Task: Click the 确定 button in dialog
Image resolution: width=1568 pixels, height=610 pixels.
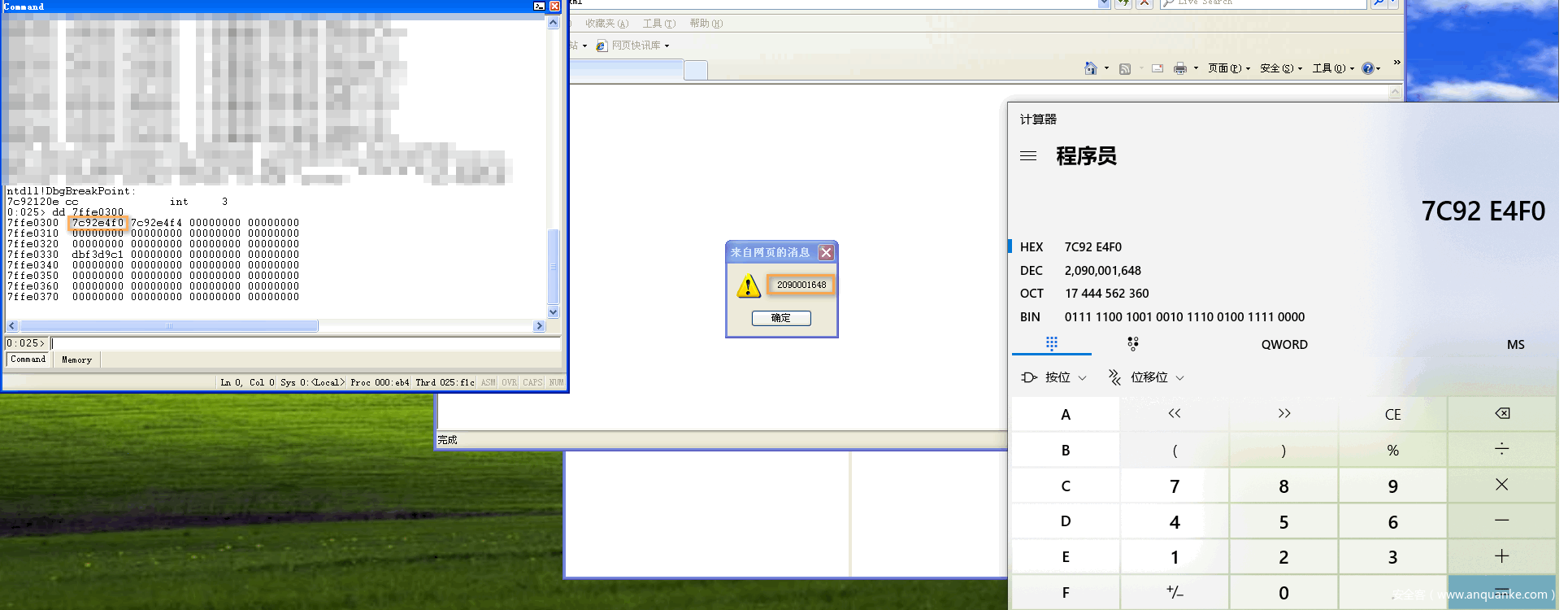Action: (x=781, y=318)
